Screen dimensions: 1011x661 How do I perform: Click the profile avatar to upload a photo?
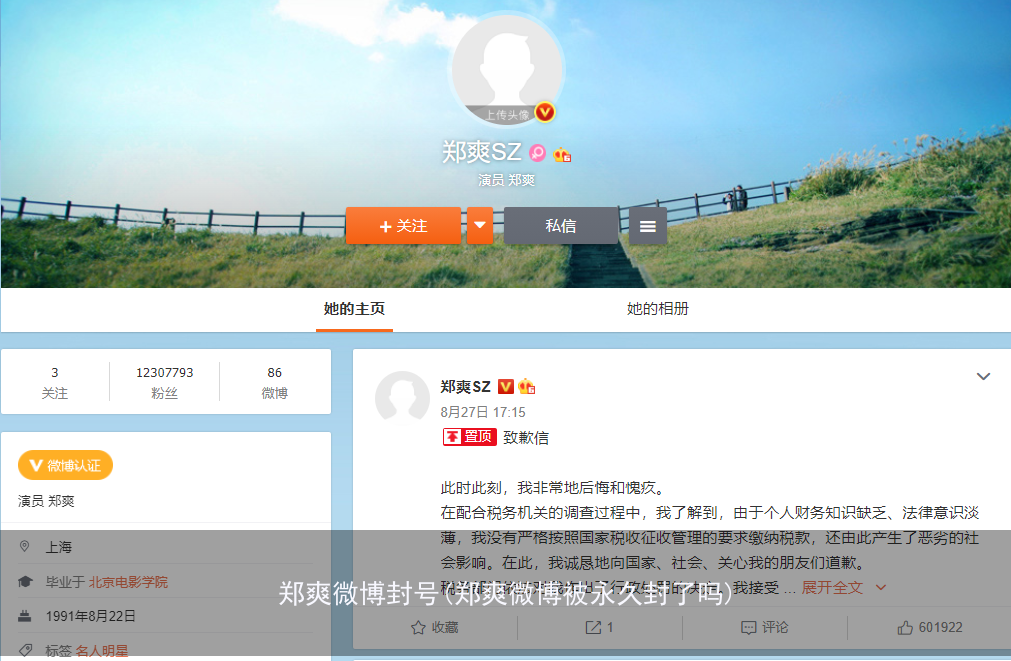click(x=507, y=68)
